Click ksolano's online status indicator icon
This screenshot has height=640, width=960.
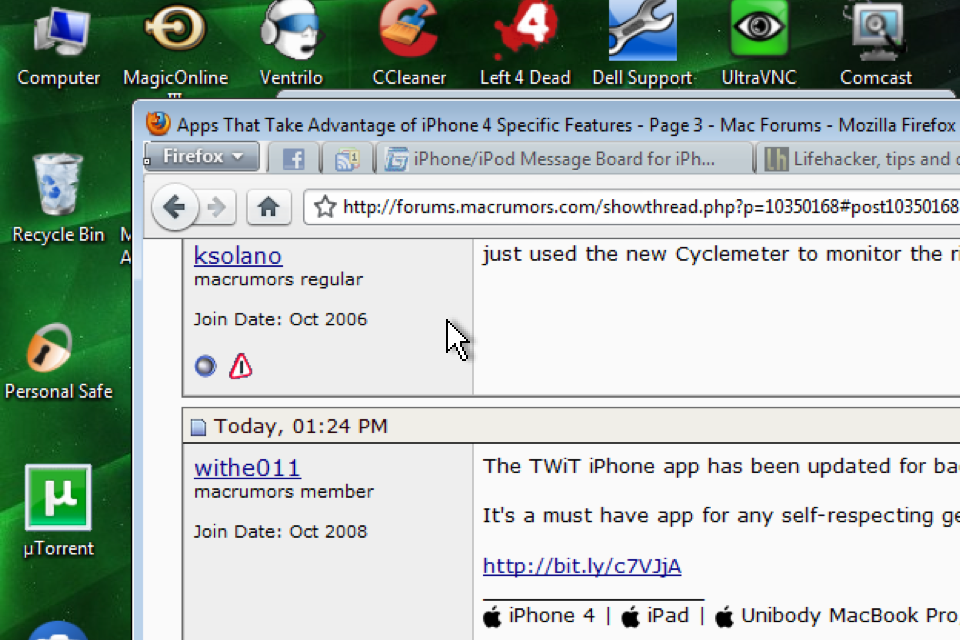point(206,366)
